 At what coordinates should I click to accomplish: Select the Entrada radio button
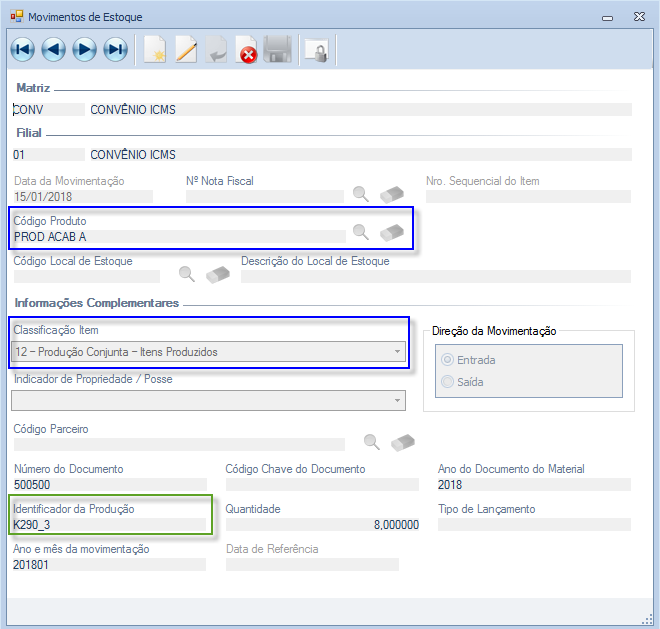447,360
